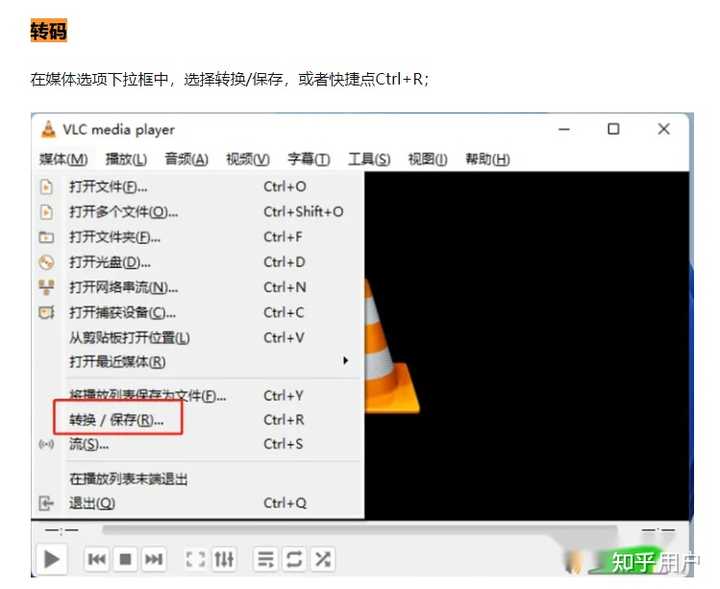Click the quit door icon
The height and width of the screenshot is (589, 720).
coord(46,503)
